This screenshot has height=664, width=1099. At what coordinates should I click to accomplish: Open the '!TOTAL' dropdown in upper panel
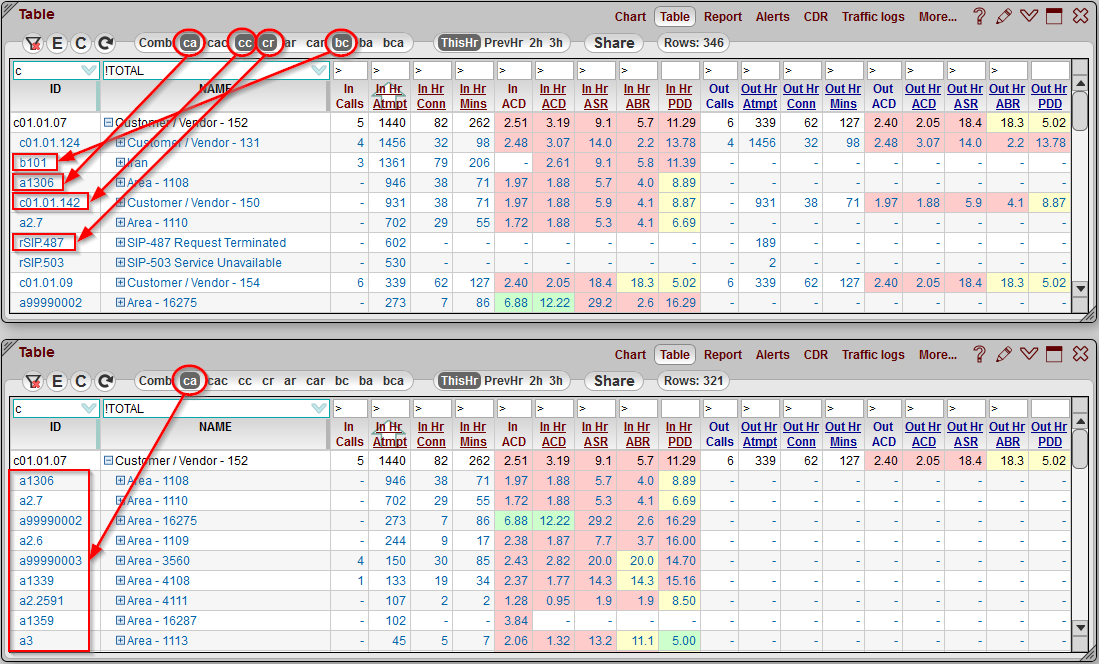pyautogui.click(x=319, y=71)
